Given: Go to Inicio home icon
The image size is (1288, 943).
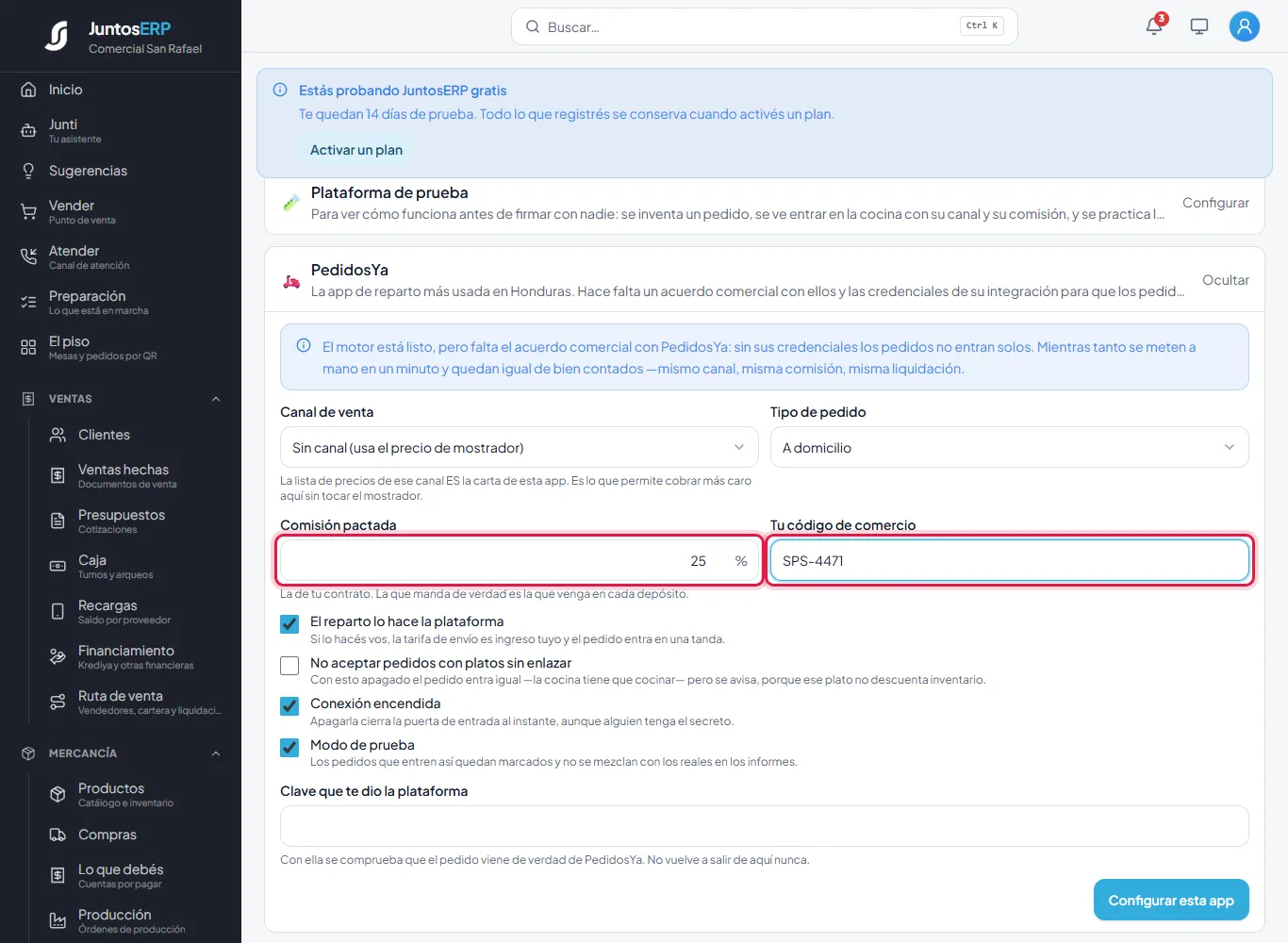Looking at the screenshot, I should pos(28,90).
